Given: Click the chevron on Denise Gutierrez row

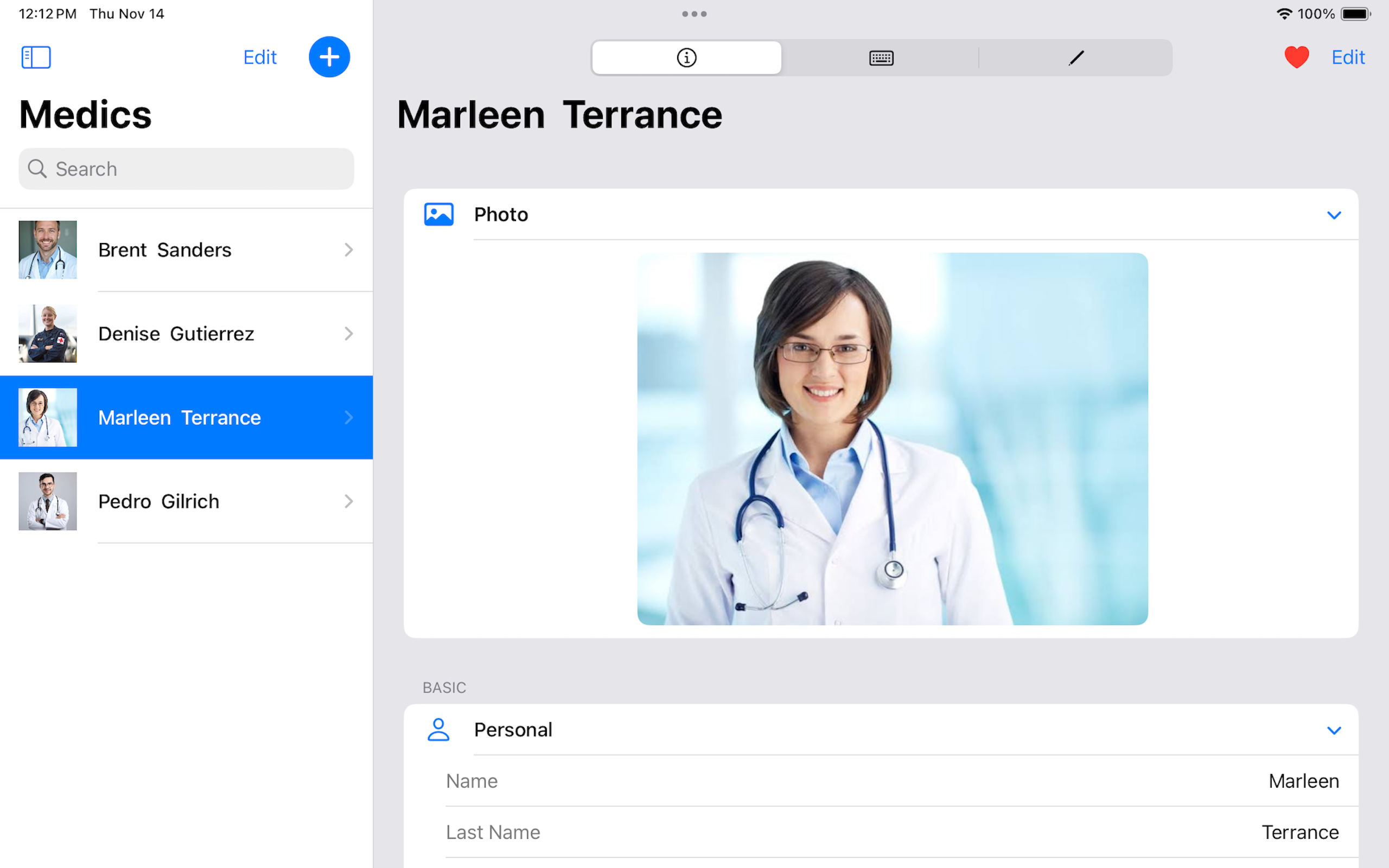Looking at the screenshot, I should point(348,334).
